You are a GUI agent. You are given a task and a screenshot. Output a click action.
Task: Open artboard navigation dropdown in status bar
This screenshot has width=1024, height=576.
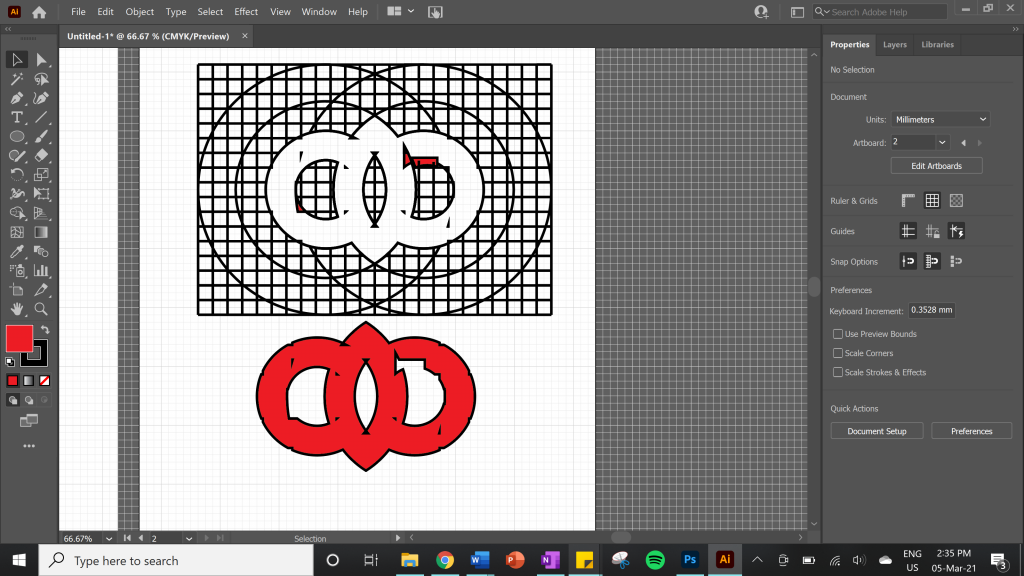click(x=189, y=539)
